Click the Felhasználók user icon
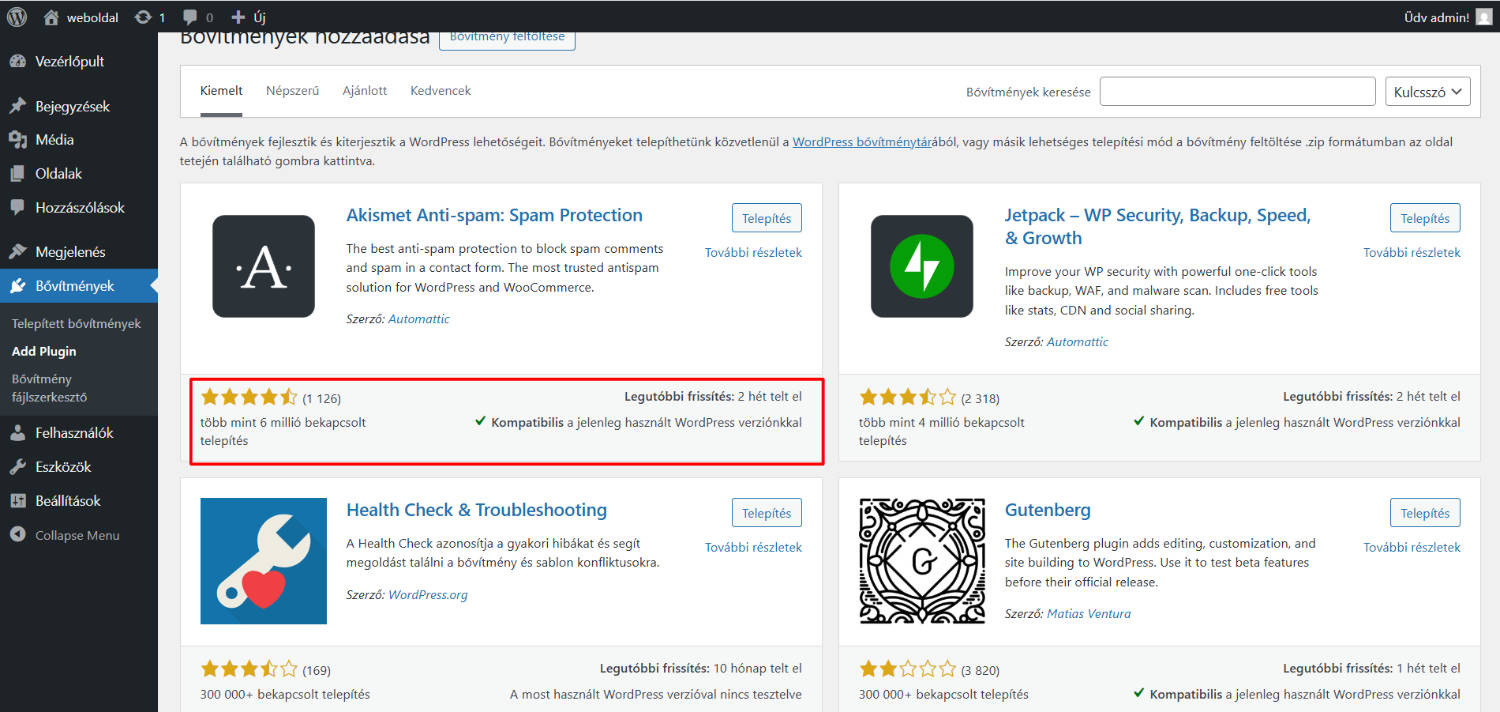Image resolution: width=1500 pixels, height=712 pixels. (x=17, y=433)
